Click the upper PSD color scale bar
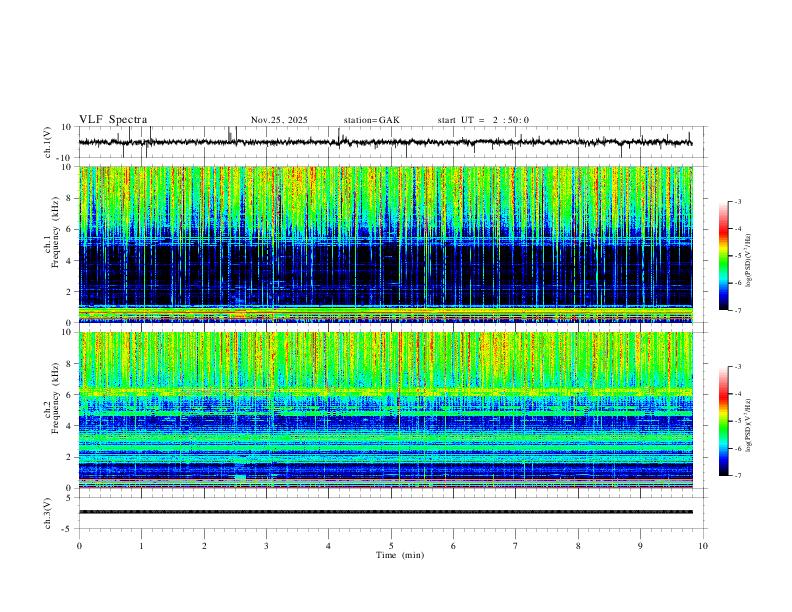This screenshot has width=792, height=612. pos(723,256)
